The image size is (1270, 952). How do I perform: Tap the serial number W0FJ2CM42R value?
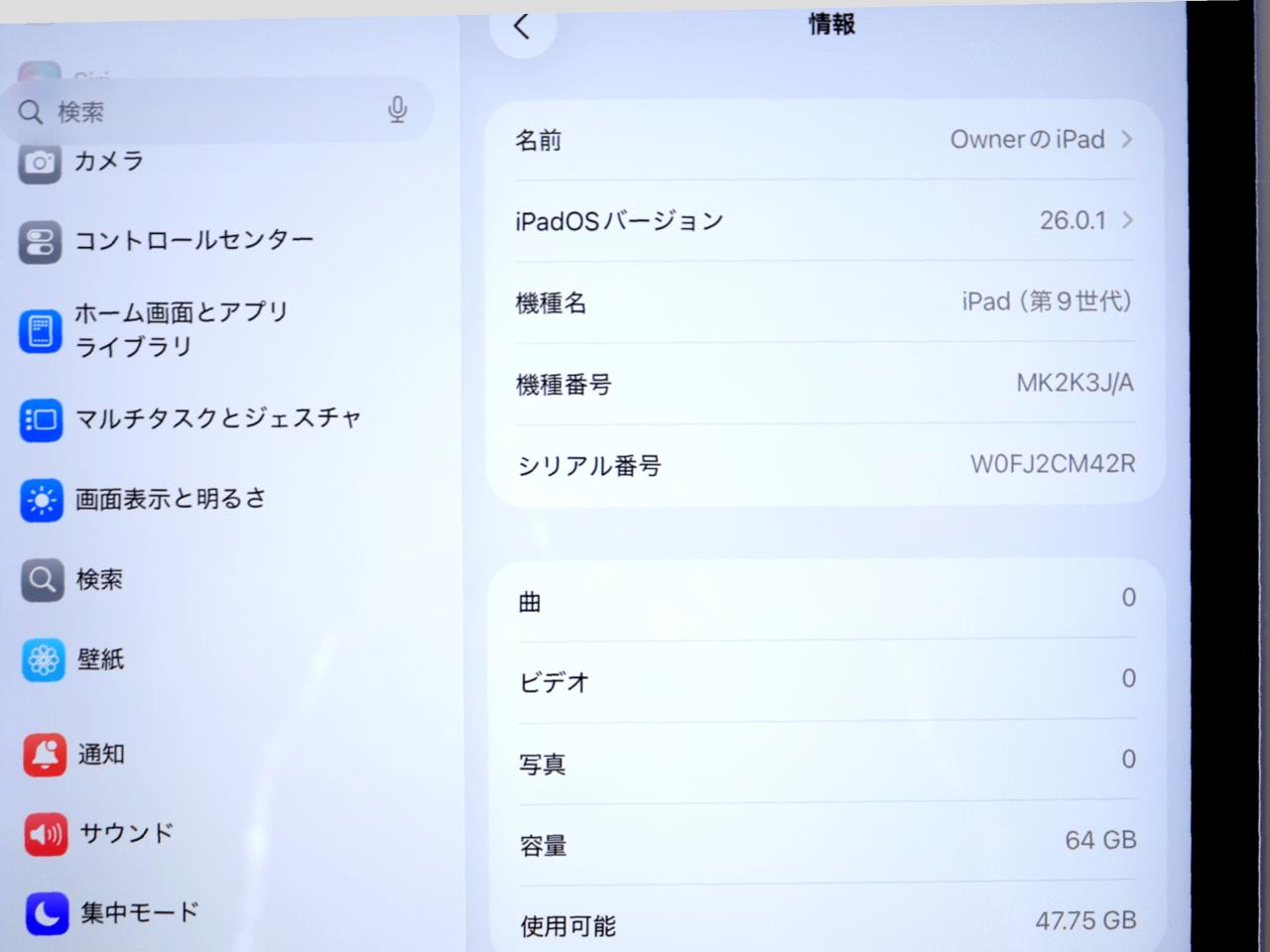coord(1052,464)
